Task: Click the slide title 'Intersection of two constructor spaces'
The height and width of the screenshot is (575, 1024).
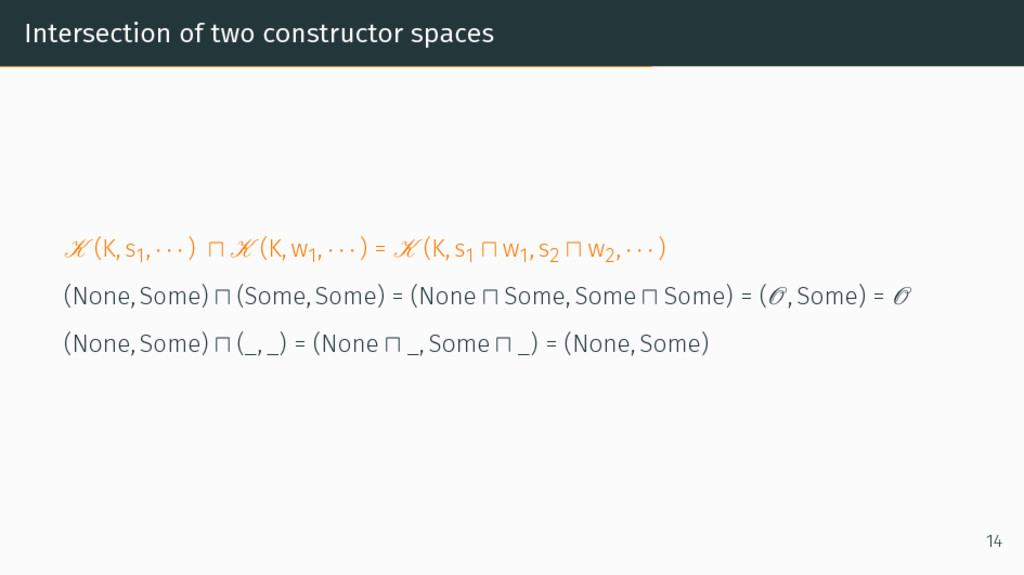Action: tap(259, 33)
